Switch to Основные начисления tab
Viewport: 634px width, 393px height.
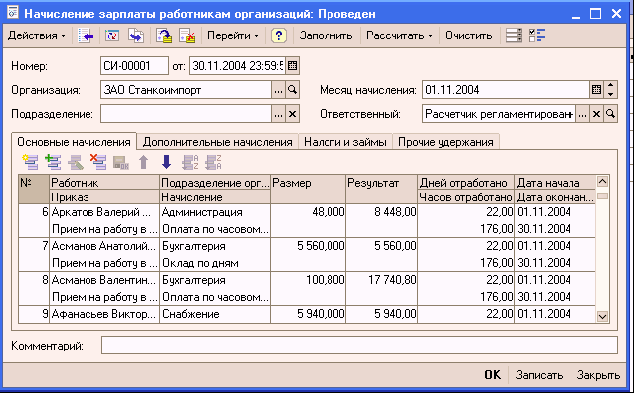[x=74, y=142]
